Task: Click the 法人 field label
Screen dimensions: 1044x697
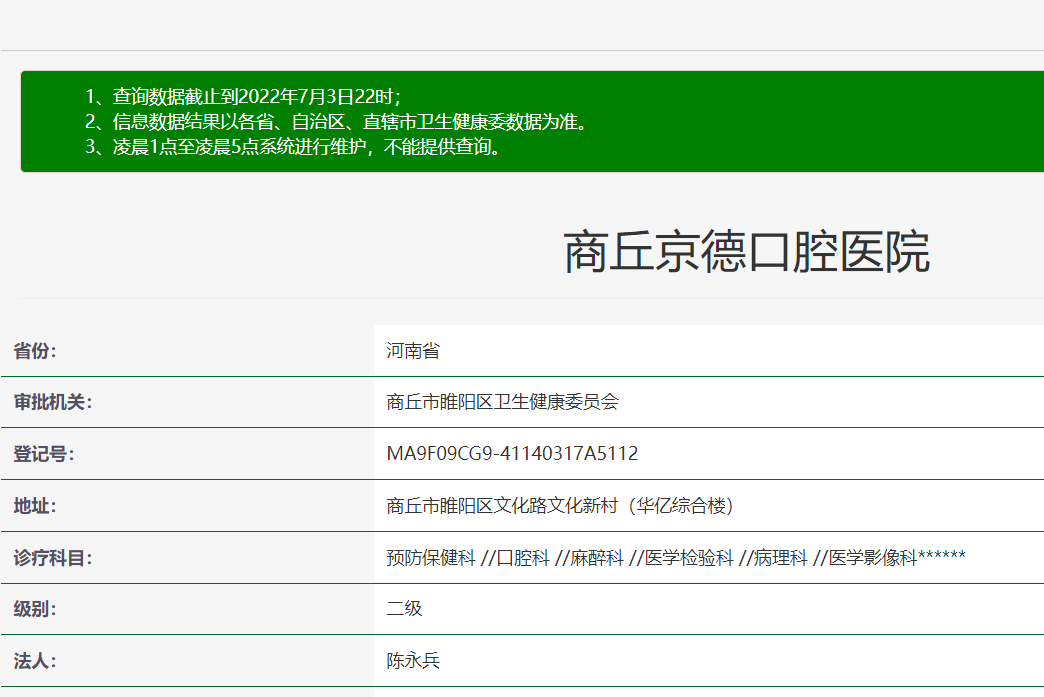Action: coord(35,660)
